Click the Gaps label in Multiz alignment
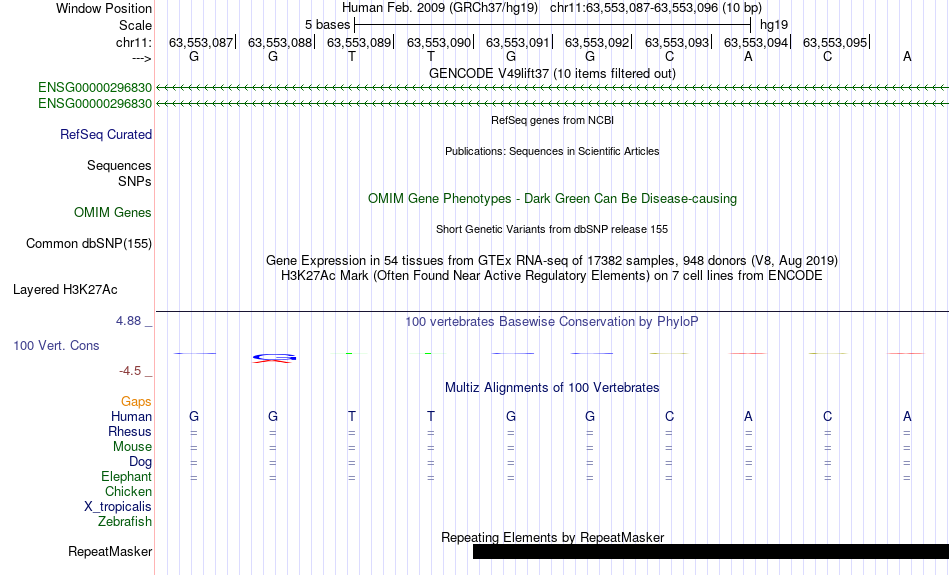 click(x=136, y=401)
